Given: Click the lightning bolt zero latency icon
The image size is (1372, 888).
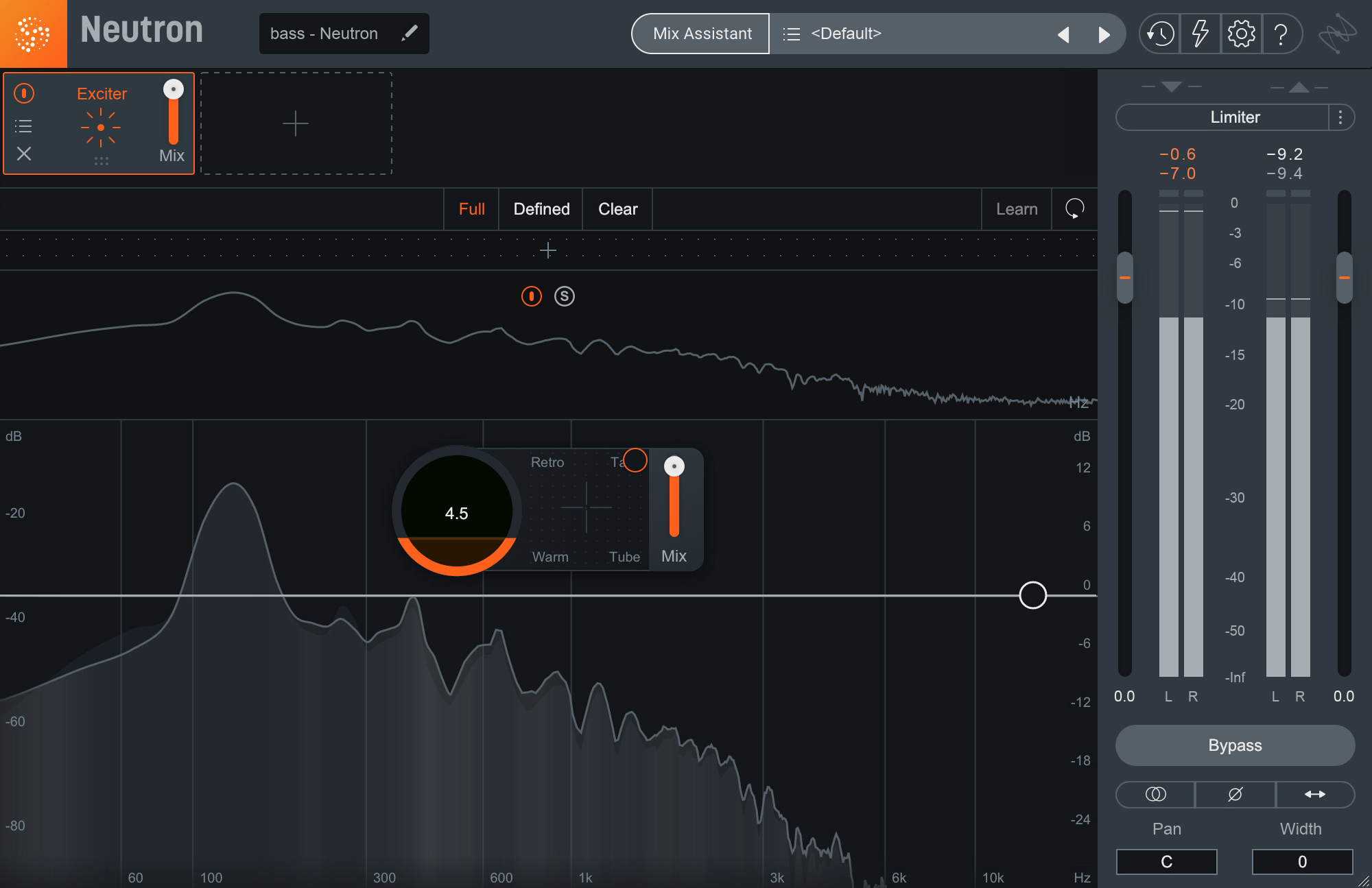Looking at the screenshot, I should tap(1200, 34).
